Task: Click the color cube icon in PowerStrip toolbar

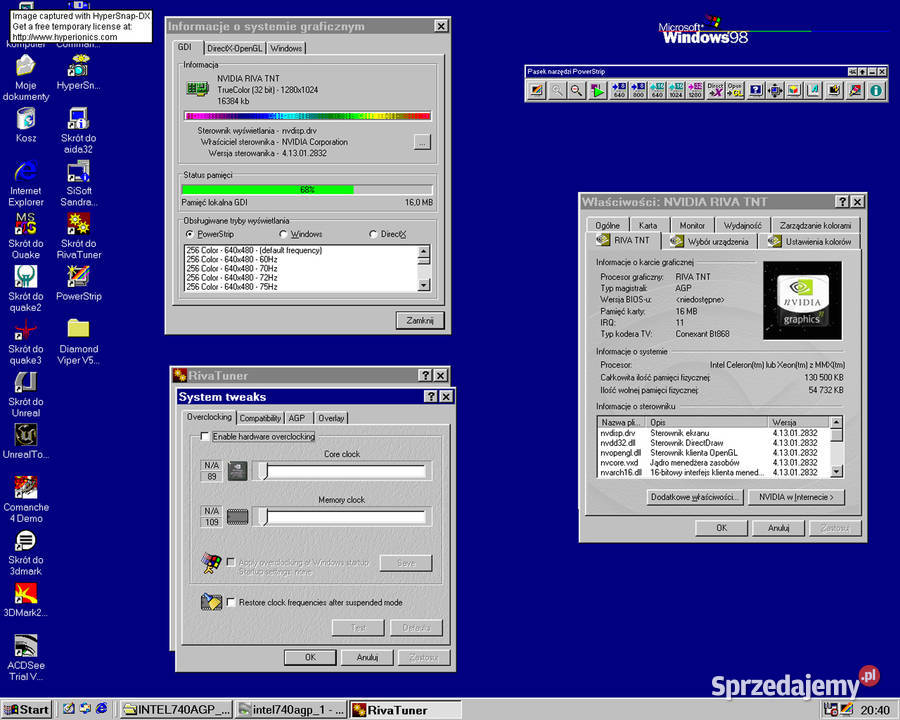Action: click(794, 91)
